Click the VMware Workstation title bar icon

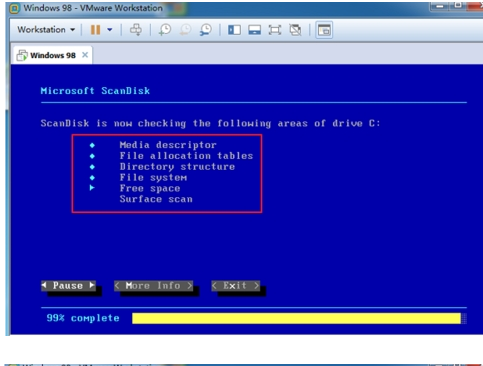click(x=14, y=8)
